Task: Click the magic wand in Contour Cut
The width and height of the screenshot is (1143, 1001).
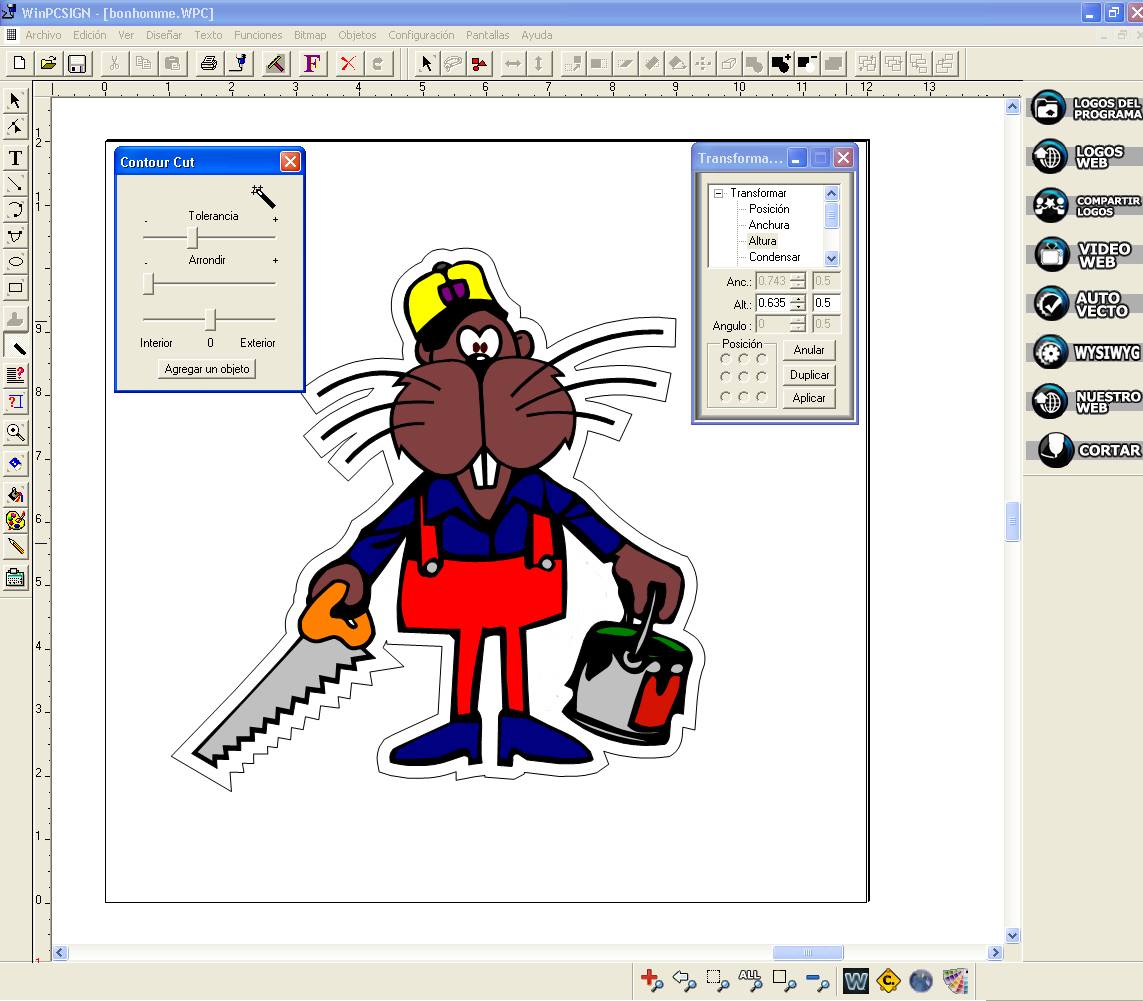Action: click(x=264, y=196)
